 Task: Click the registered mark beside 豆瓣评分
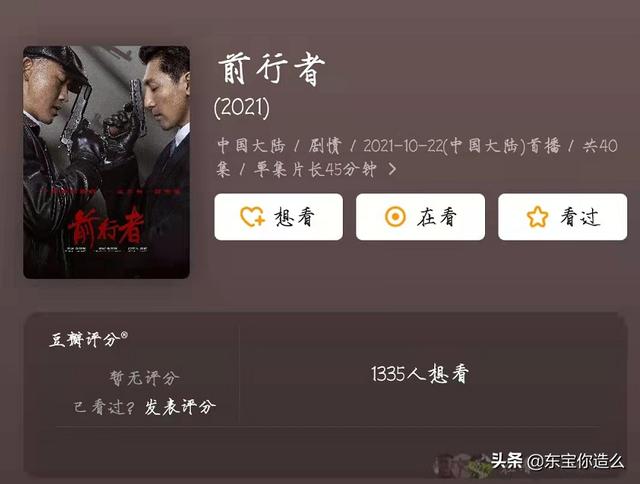[x=124, y=335]
